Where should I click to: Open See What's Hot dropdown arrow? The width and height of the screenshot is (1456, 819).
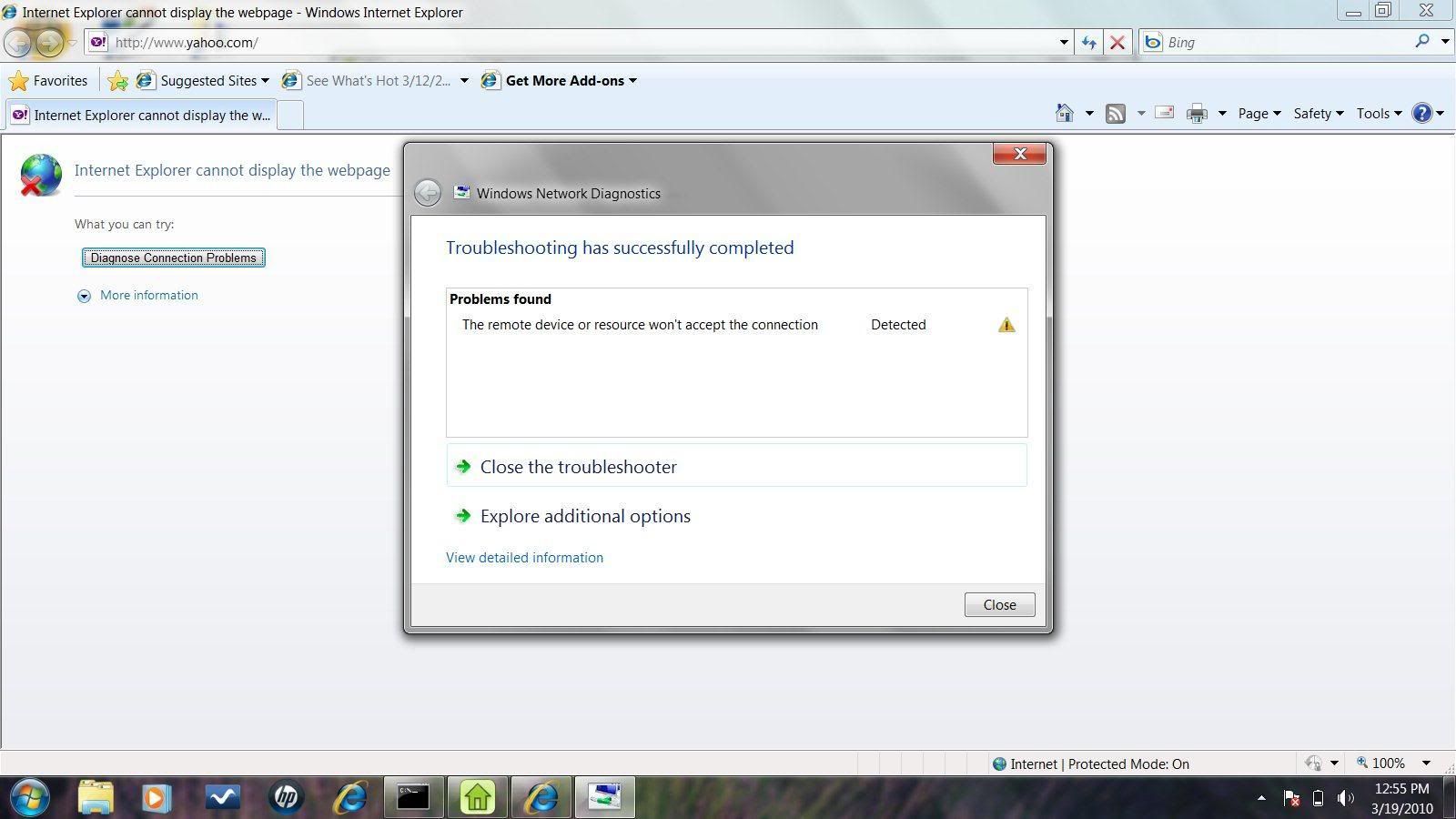[x=464, y=81]
